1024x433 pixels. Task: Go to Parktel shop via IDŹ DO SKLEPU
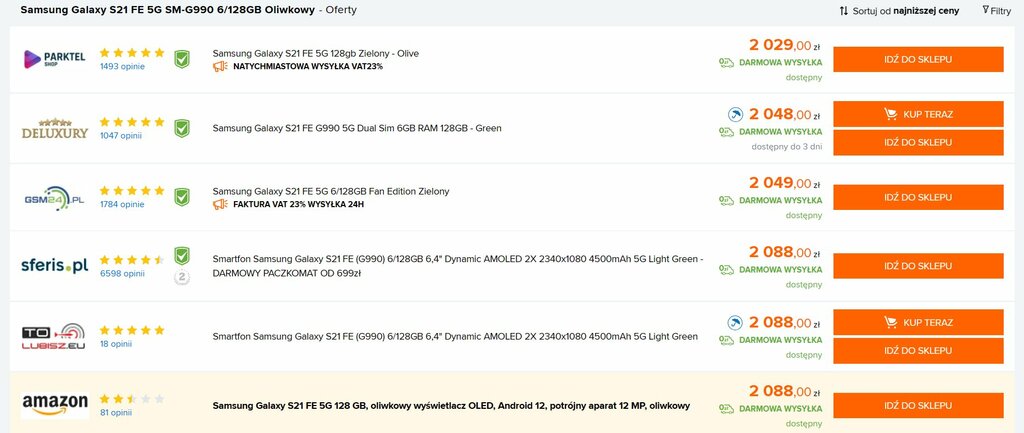coord(918,59)
